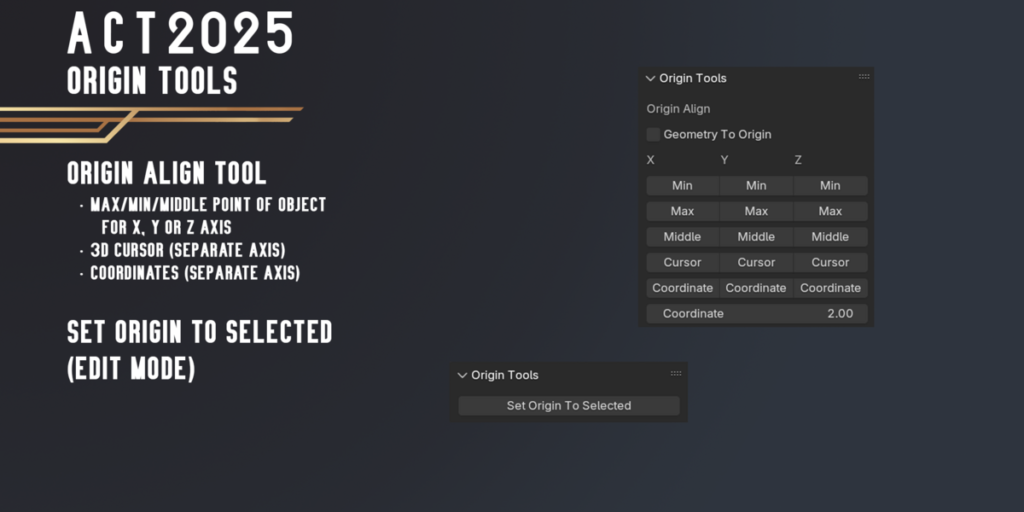Set origin to Cursor on Y axis
Viewport: 1024px width, 512px height.
point(756,262)
